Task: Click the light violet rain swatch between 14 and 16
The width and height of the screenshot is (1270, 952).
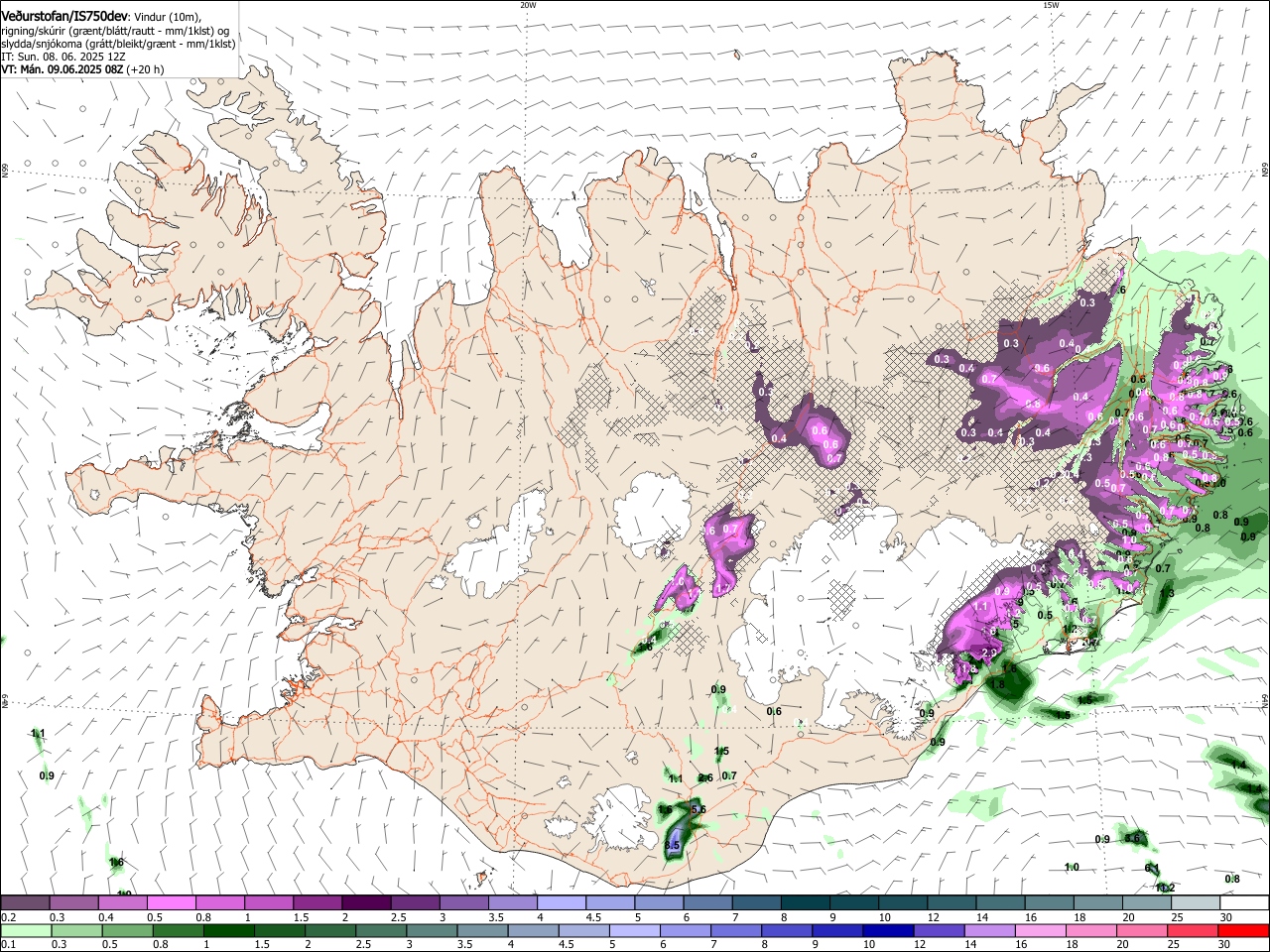Action: pyautogui.click(x=990, y=930)
